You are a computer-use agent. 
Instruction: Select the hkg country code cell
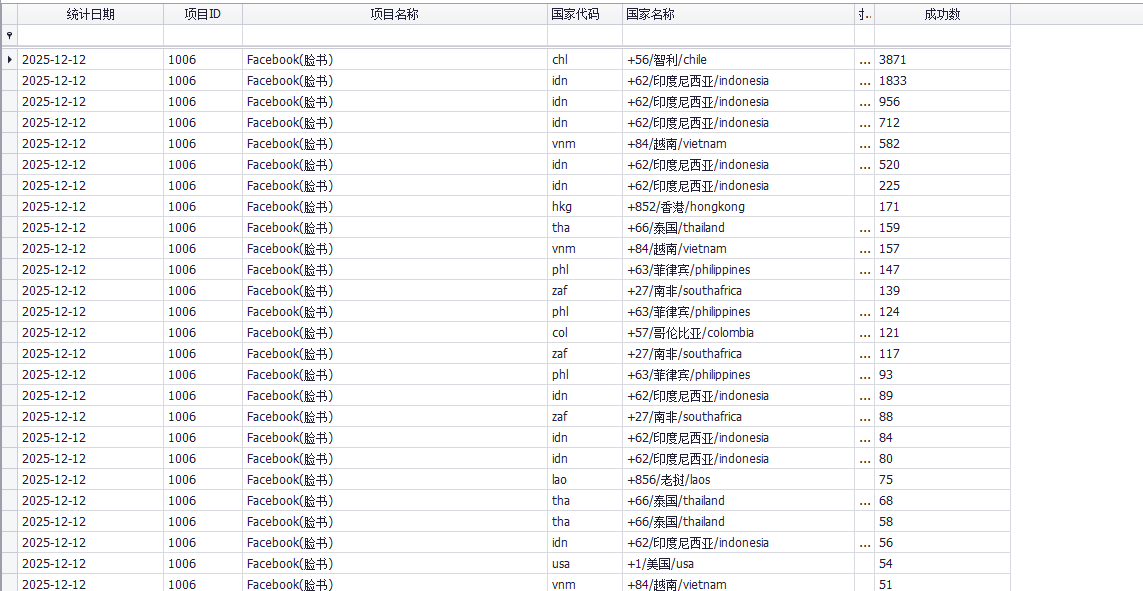click(x=585, y=207)
